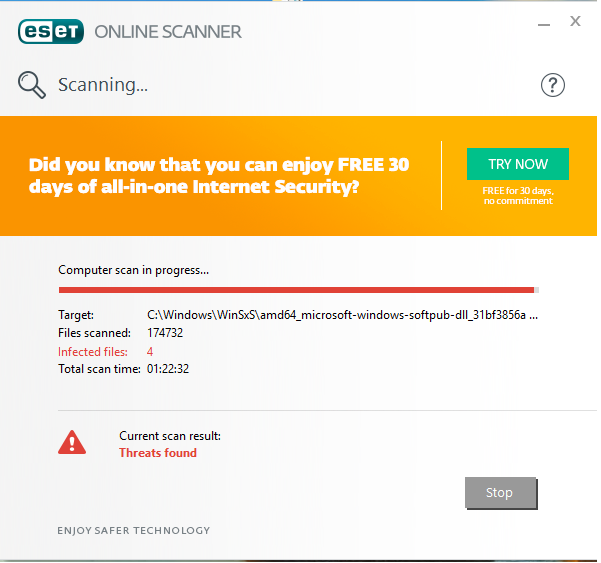Click the 'FREE for 30 days' caption
This screenshot has height=563, width=601.
point(518,196)
